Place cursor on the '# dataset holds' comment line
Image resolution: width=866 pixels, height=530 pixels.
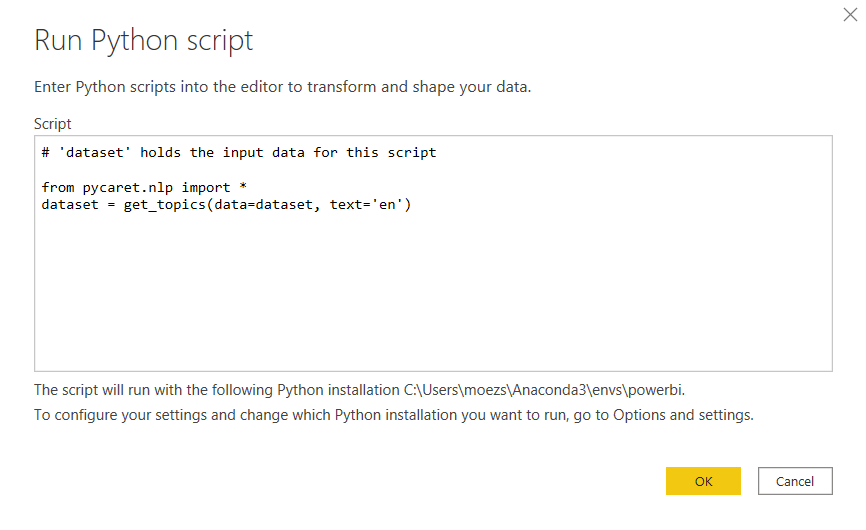click(238, 153)
